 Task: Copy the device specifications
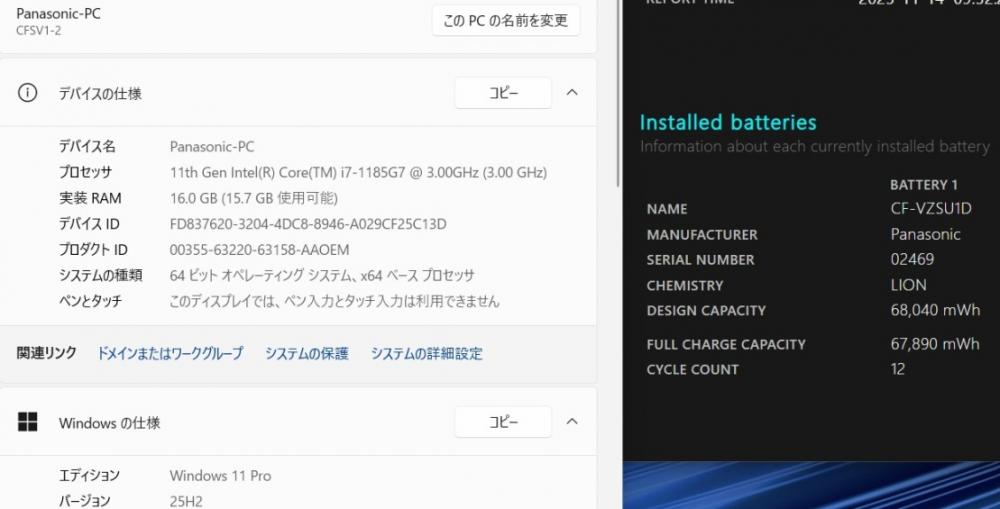503,93
